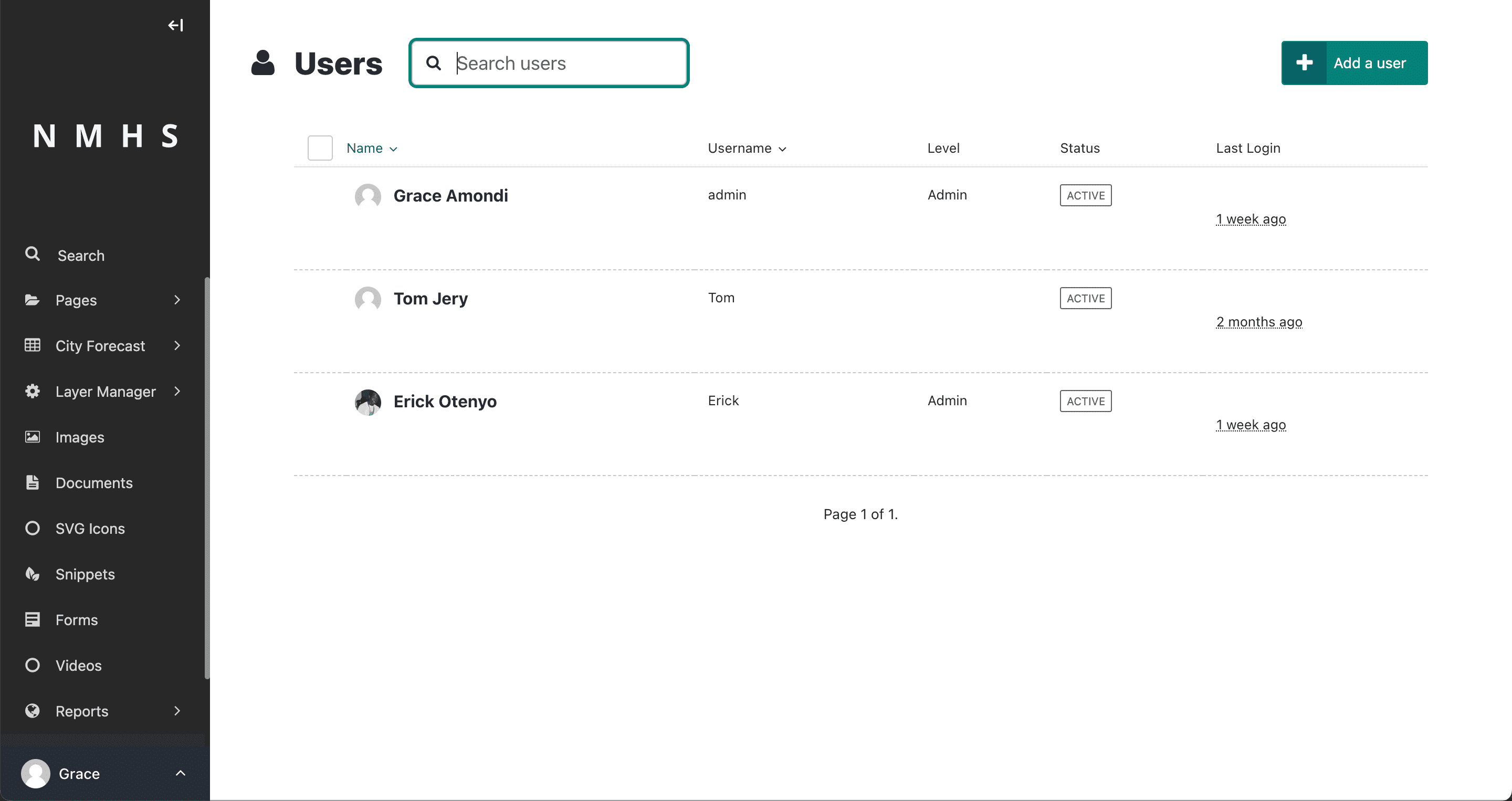Click the Forms list icon
Image resolution: width=1512 pixels, height=801 pixels.
tap(32, 620)
